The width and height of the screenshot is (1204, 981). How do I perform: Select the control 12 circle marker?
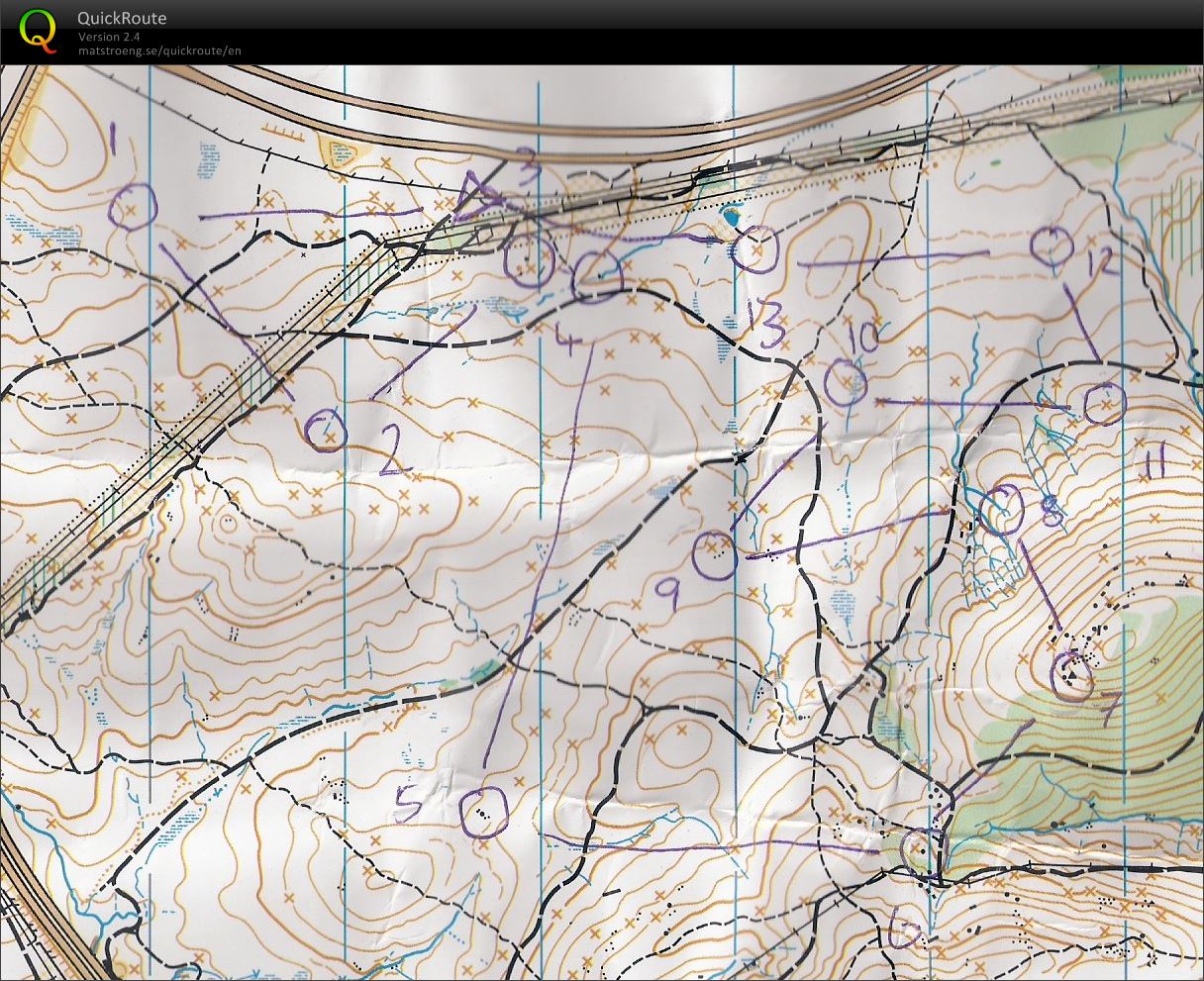pos(1053,245)
